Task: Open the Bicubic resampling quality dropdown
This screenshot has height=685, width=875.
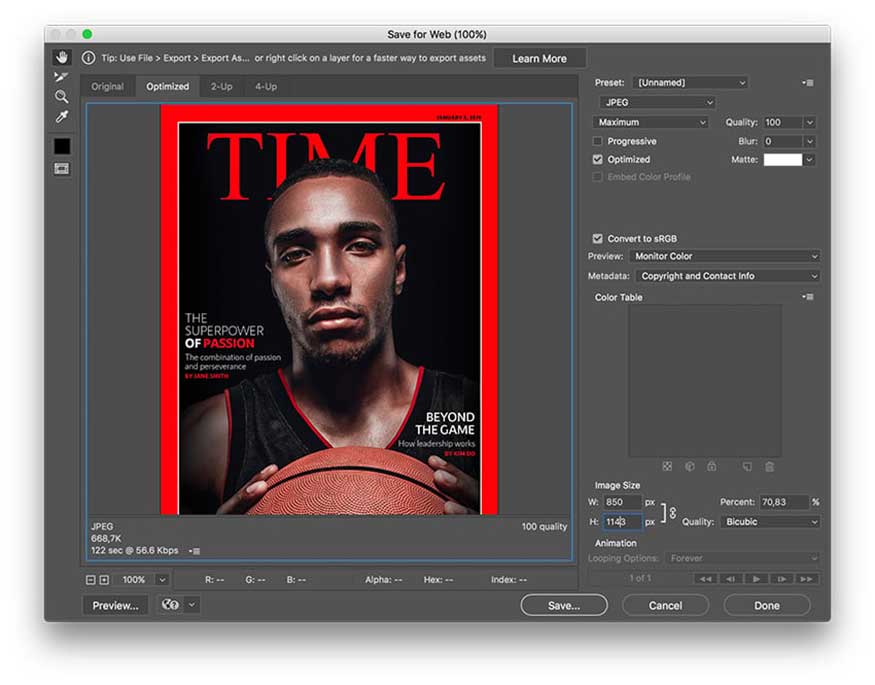Action: coord(770,522)
